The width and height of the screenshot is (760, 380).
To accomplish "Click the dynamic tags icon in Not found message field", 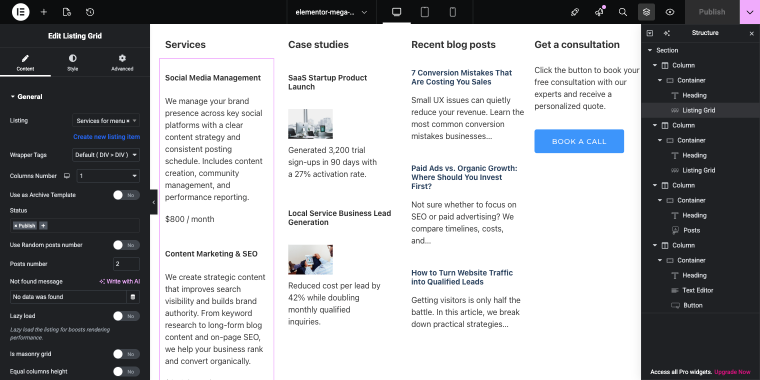I will pyautogui.click(x=133, y=297).
